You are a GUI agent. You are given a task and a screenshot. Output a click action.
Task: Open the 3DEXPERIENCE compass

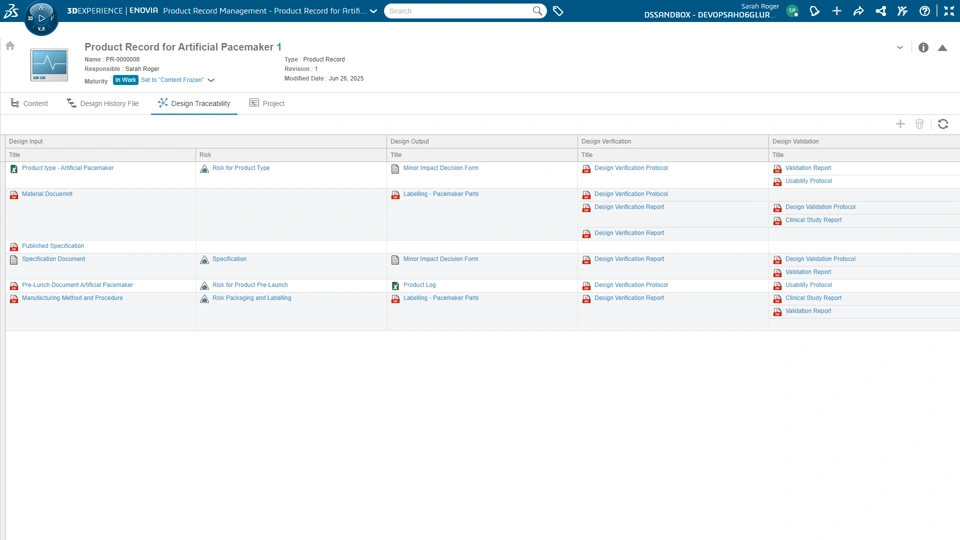point(41,17)
